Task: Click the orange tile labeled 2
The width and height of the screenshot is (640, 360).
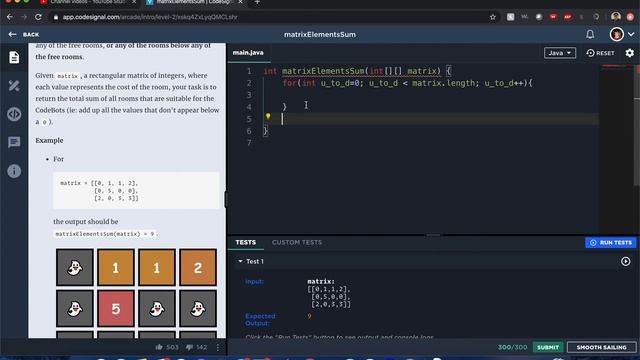Action: point(198,268)
